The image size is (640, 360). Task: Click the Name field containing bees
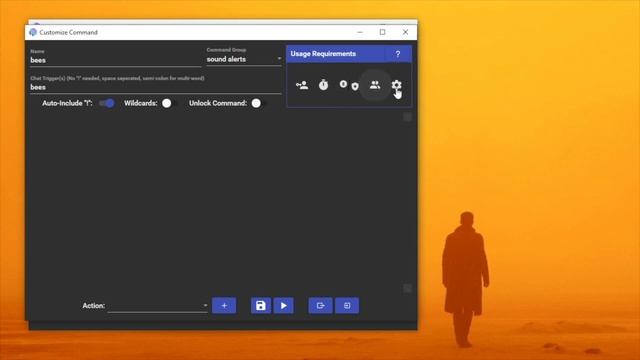click(116, 60)
